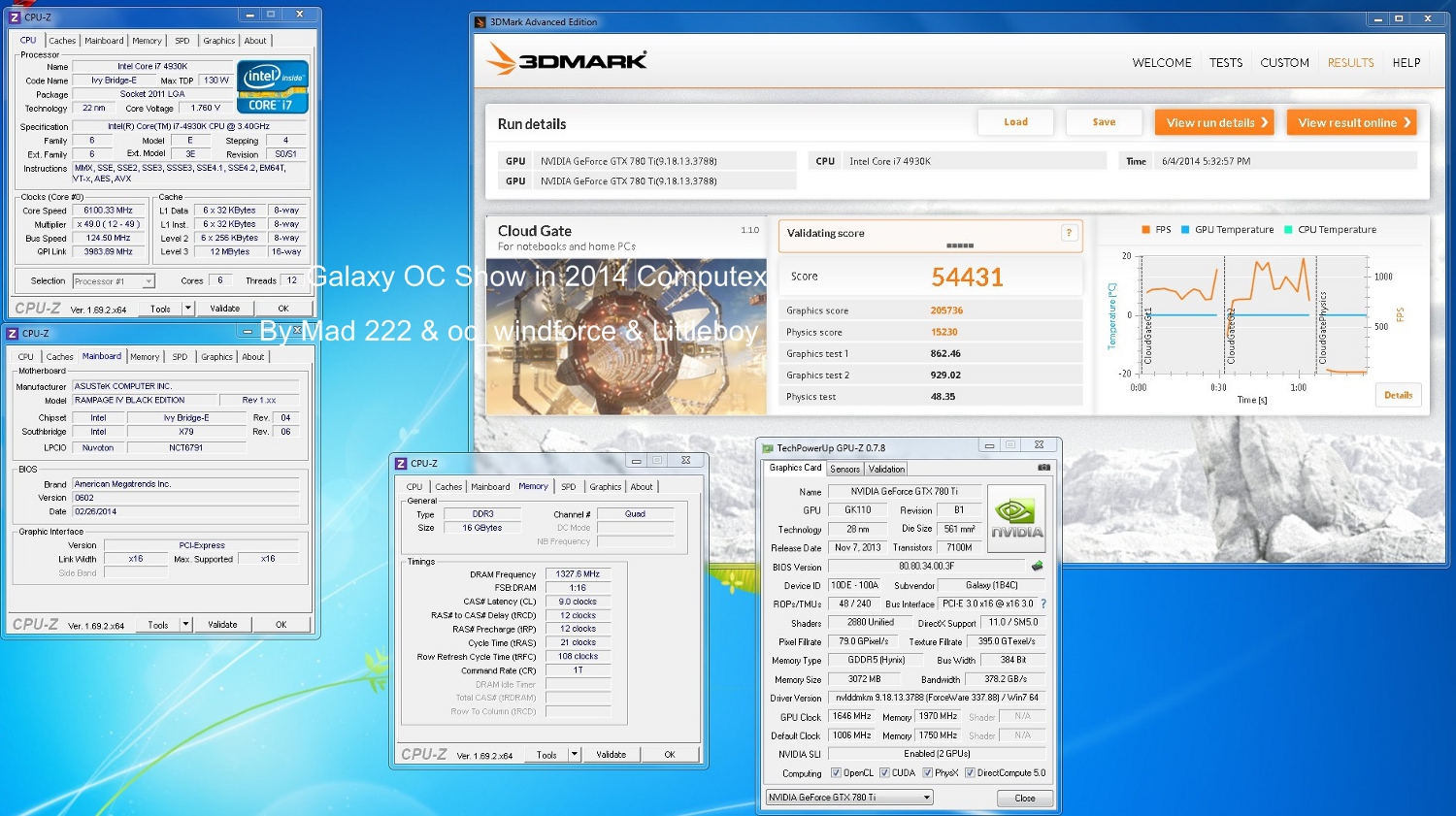The image size is (1456, 816).
Task: Click the FPS chart plot area
Action: point(1252,314)
